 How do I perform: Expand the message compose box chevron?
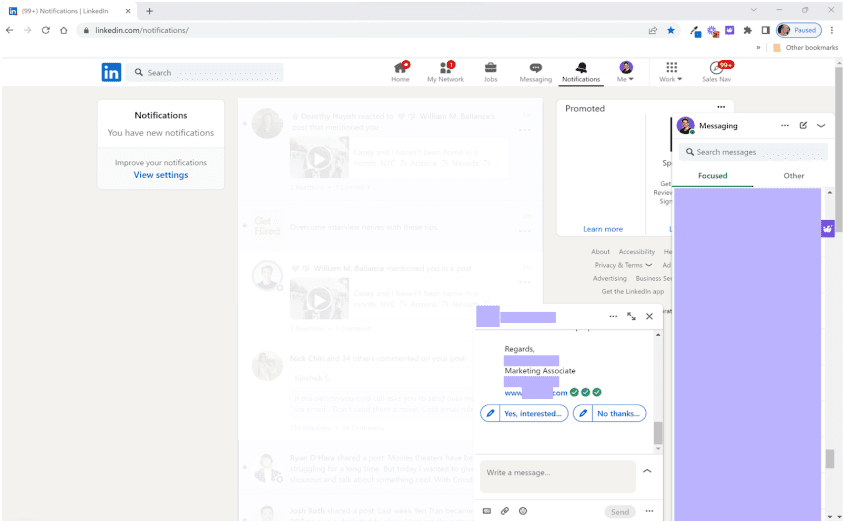(x=647, y=471)
